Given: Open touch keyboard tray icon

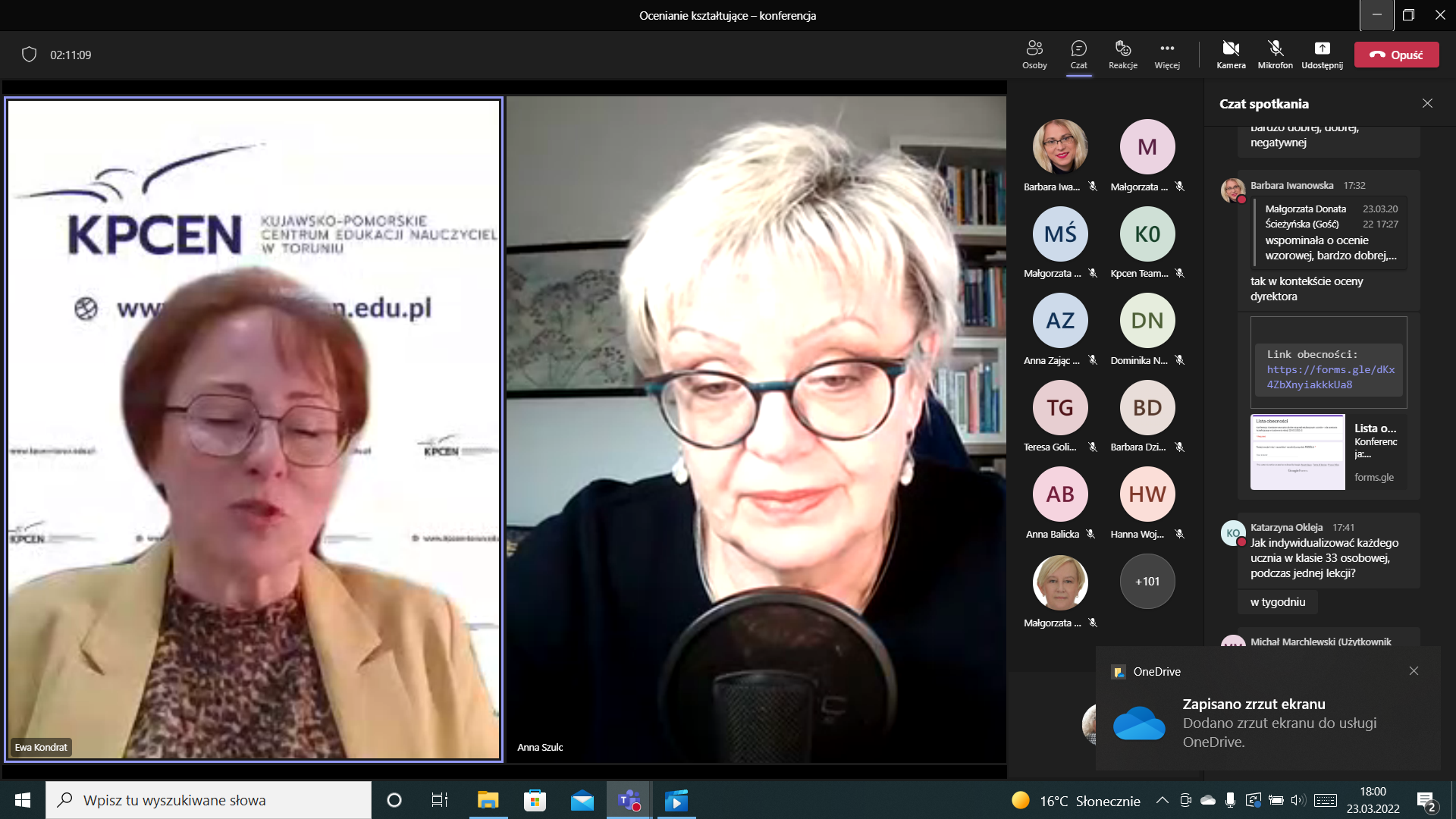Looking at the screenshot, I should (x=1326, y=800).
